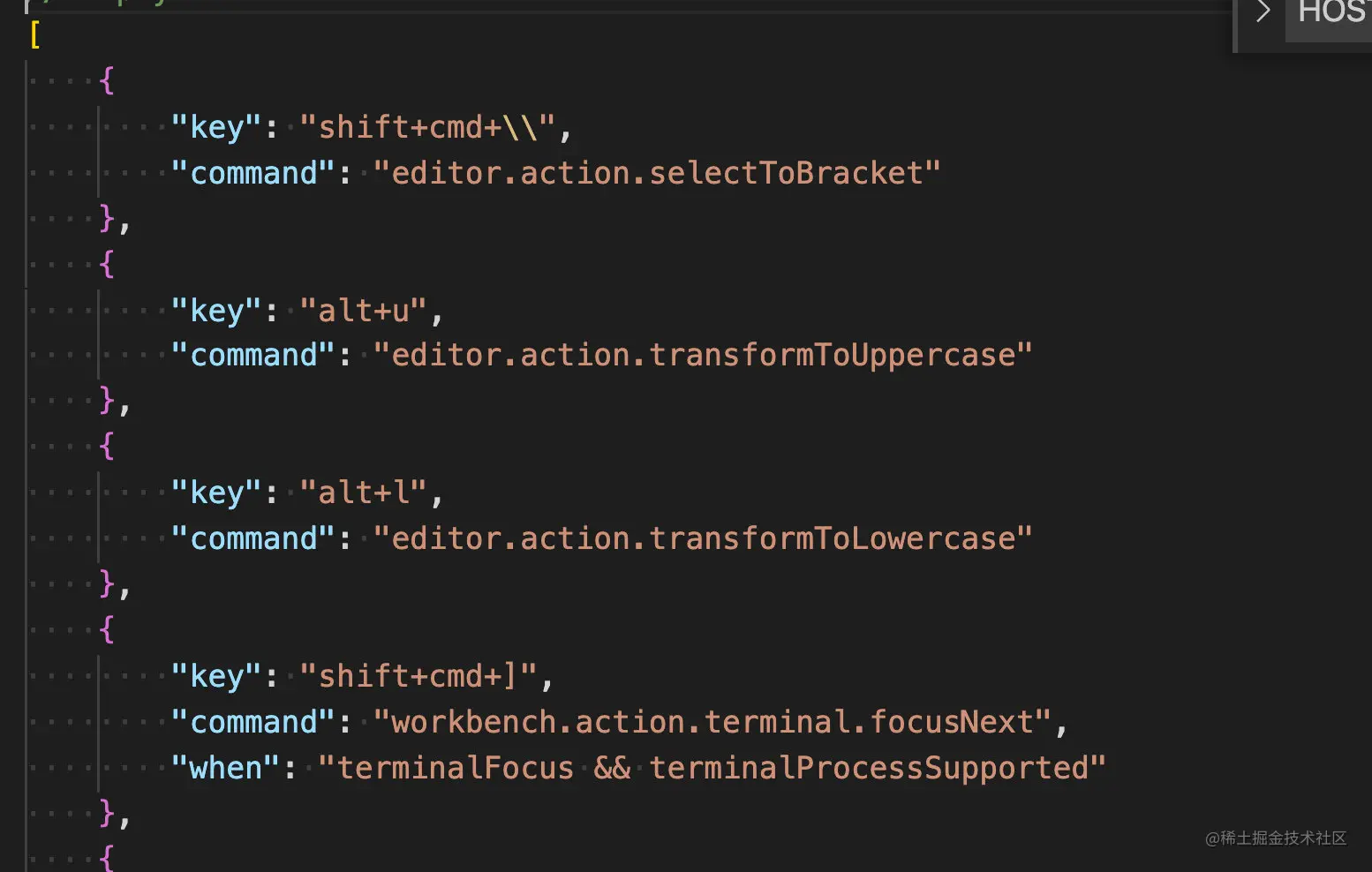Click the search field containing HOS text
This screenshot has width=1372, height=872.
coord(1330,14)
